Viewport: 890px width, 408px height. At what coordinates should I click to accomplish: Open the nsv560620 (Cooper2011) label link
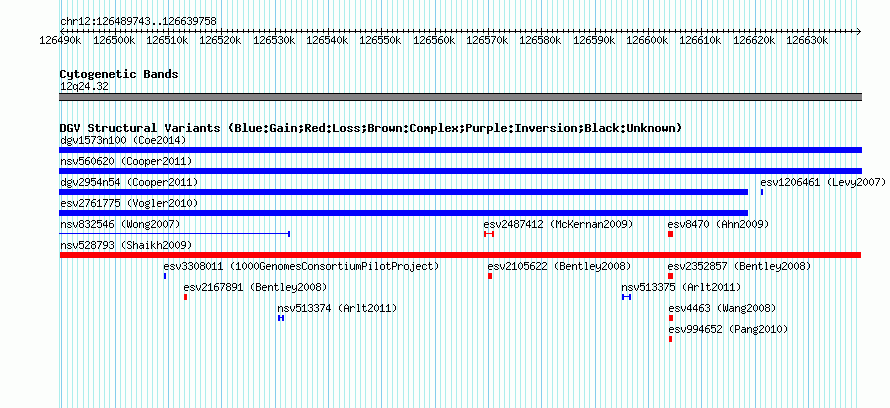pos(126,161)
